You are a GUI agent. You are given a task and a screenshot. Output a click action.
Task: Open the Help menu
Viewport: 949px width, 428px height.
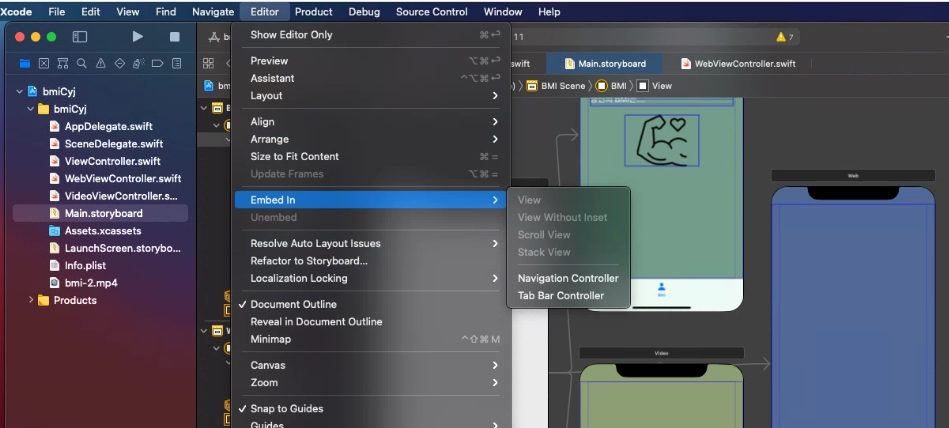(x=549, y=12)
